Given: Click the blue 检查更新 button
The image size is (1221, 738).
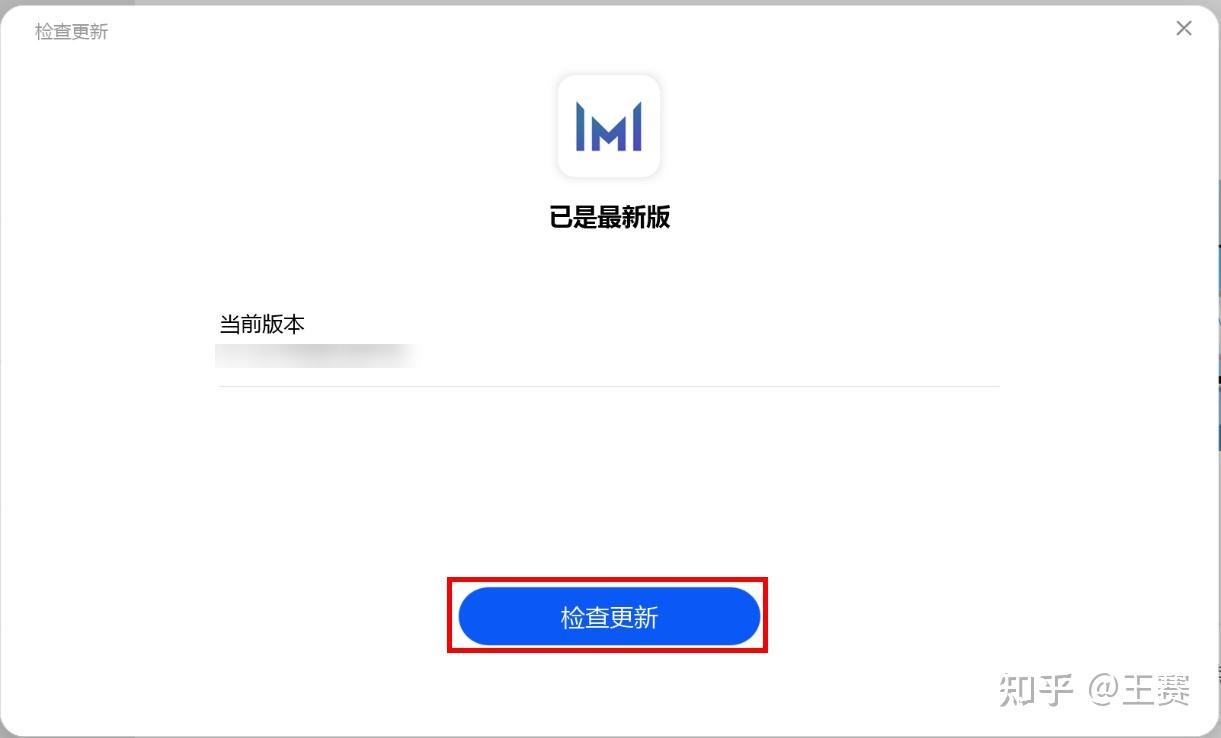Looking at the screenshot, I should (609, 617).
